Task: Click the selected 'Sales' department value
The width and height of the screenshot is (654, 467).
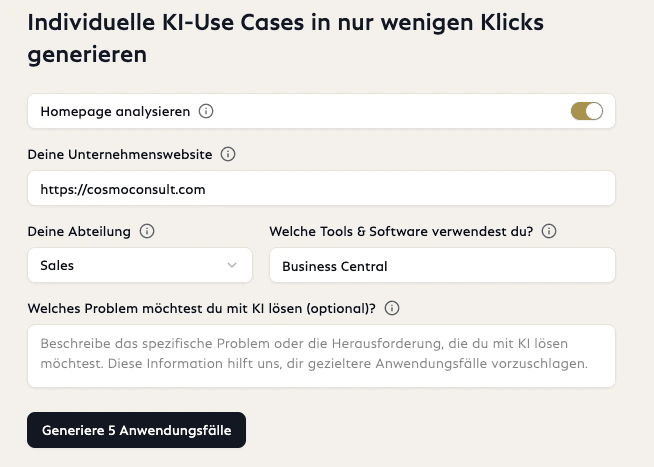Action: pos(57,266)
